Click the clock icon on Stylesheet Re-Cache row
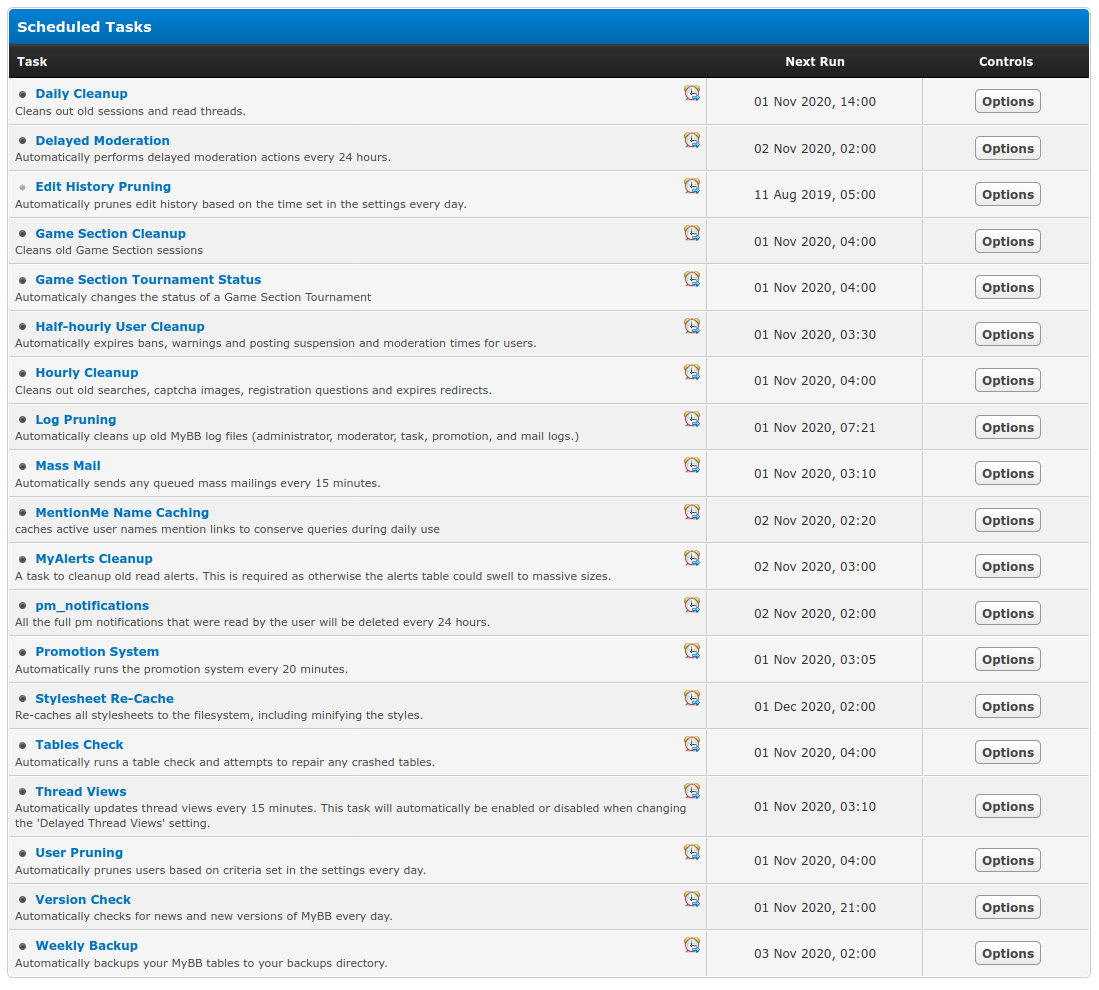Image resolution: width=1099 pixels, height=990 pixels. [692, 698]
